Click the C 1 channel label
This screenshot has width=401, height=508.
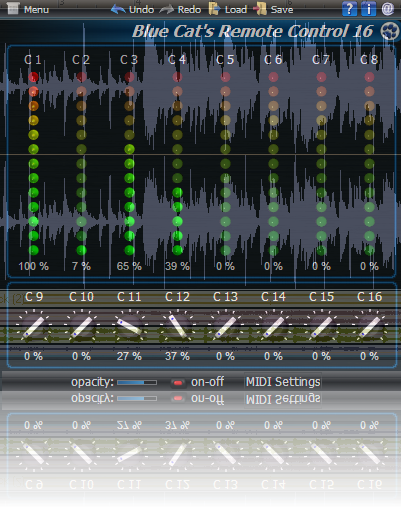[x=33, y=60]
